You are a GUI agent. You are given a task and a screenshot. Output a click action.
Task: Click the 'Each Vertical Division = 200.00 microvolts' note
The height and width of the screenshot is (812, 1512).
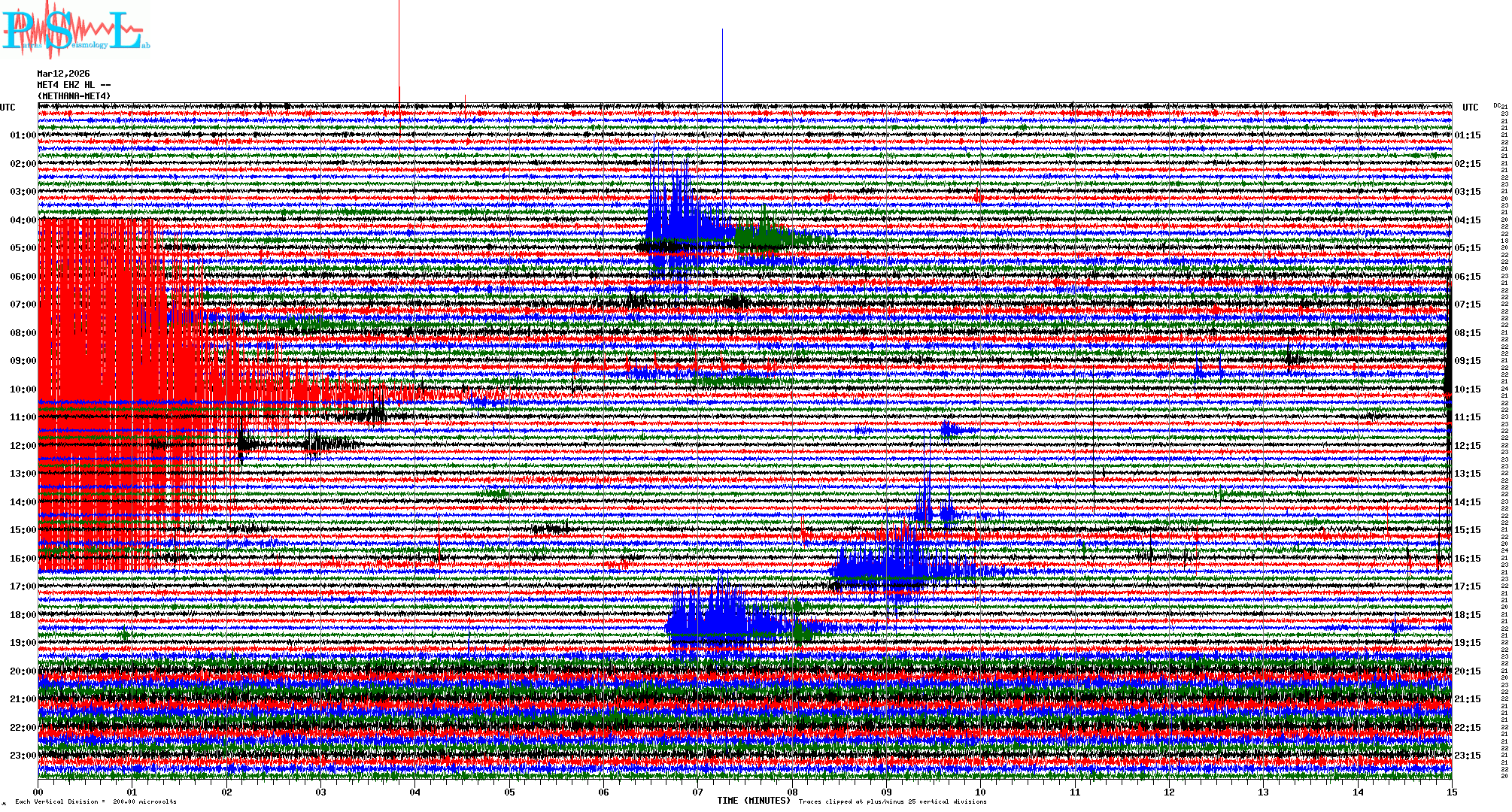[96, 801]
